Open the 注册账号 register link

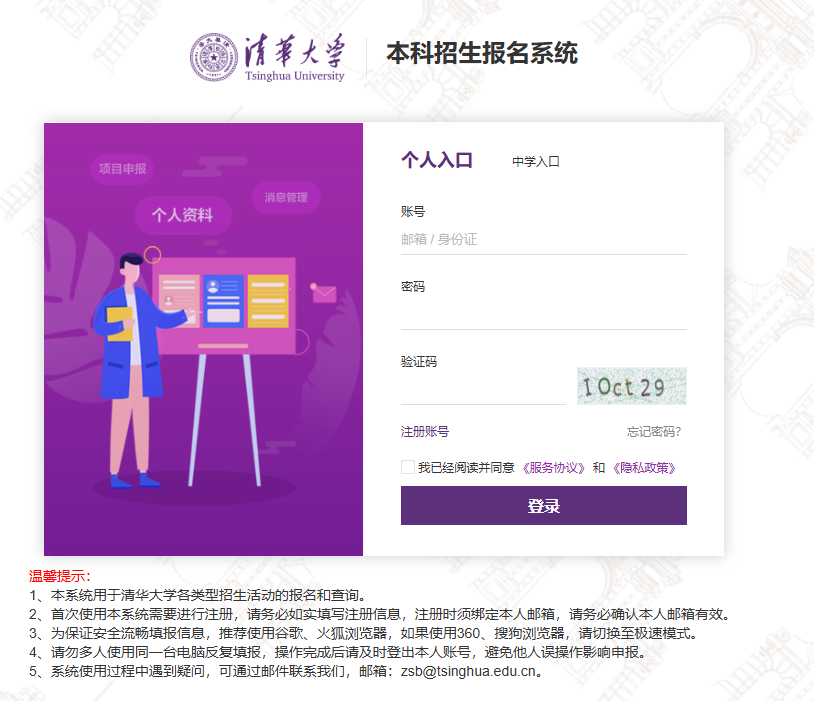[x=425, y=432]
